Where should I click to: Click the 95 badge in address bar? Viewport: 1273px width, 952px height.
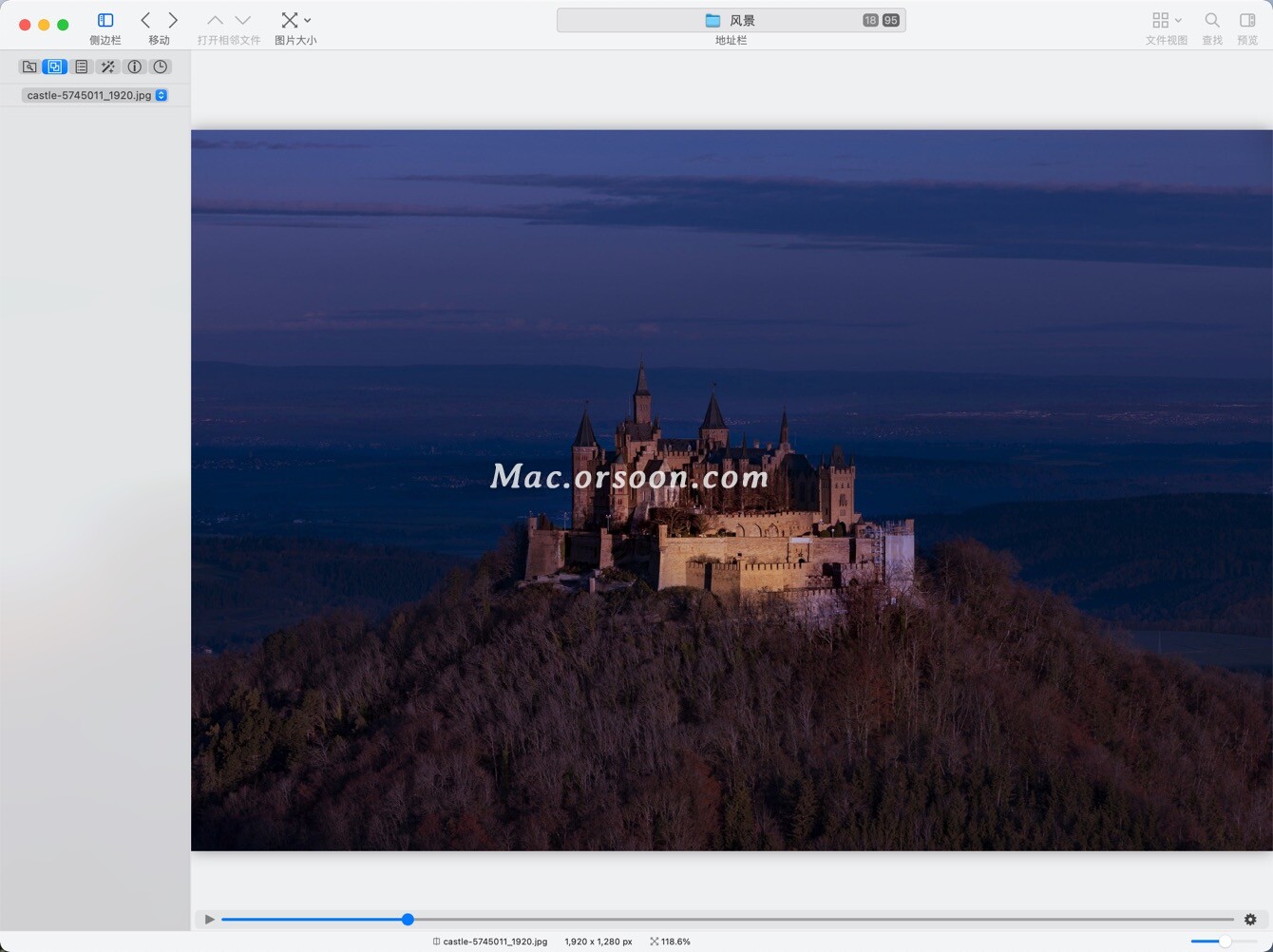tap(890, 20)
